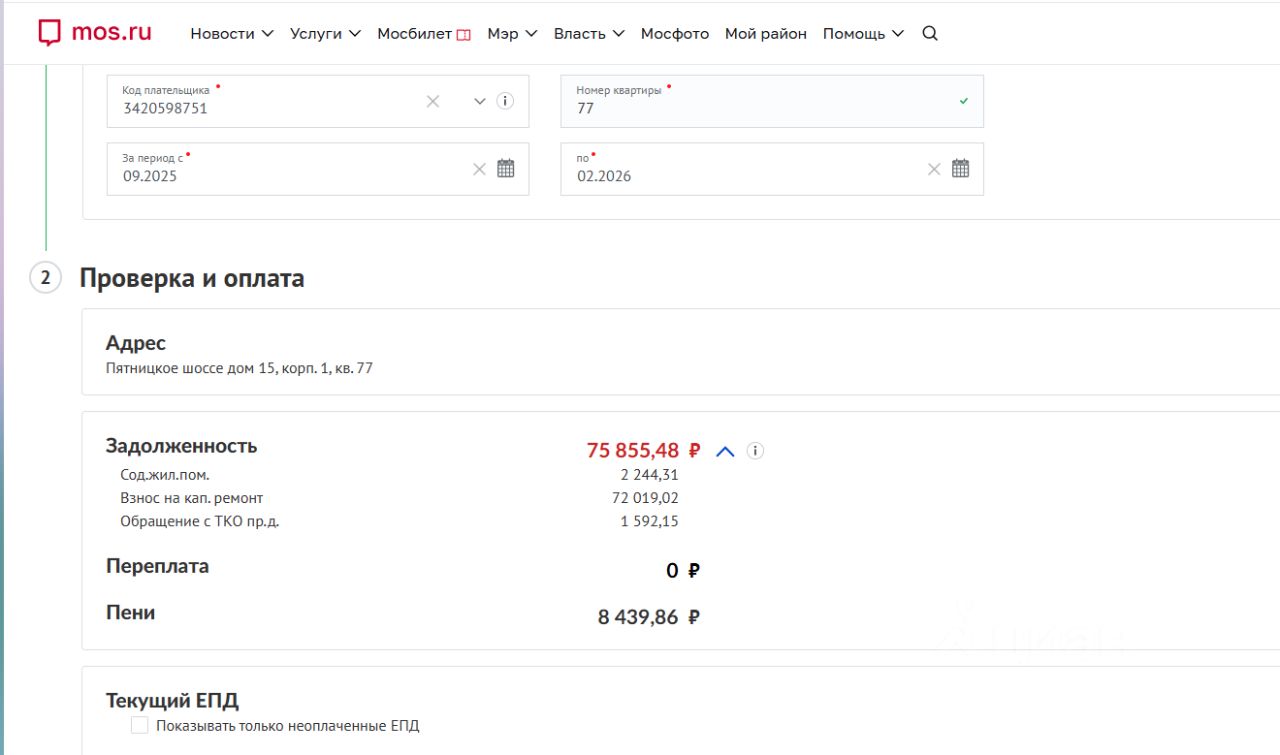Open calendar for period end date

click(x=960, y=169)
